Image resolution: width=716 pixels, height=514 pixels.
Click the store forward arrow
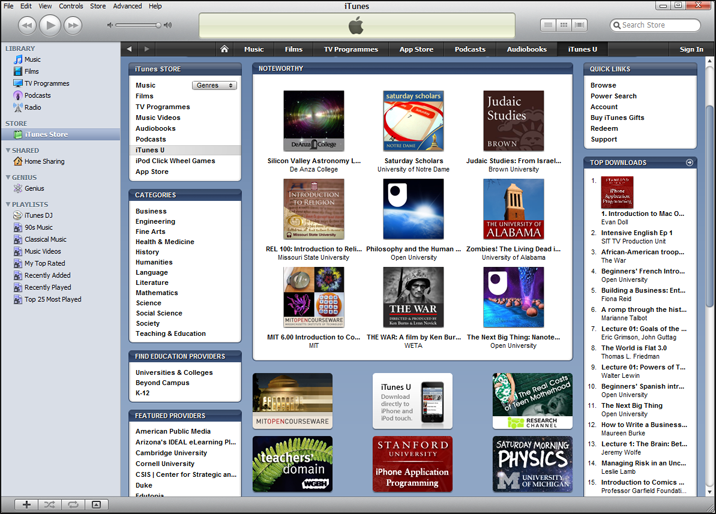147,49
